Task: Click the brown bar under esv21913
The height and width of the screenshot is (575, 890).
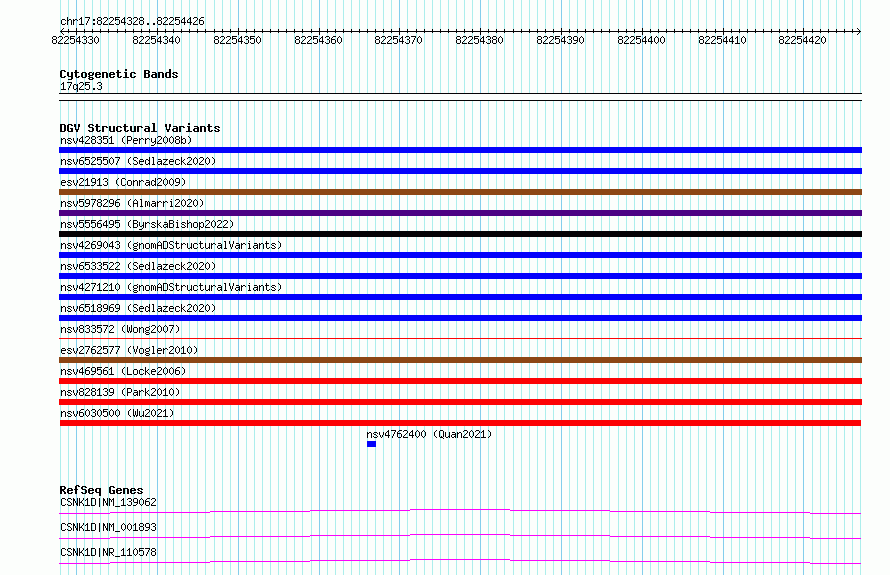Action: (460, 192)
